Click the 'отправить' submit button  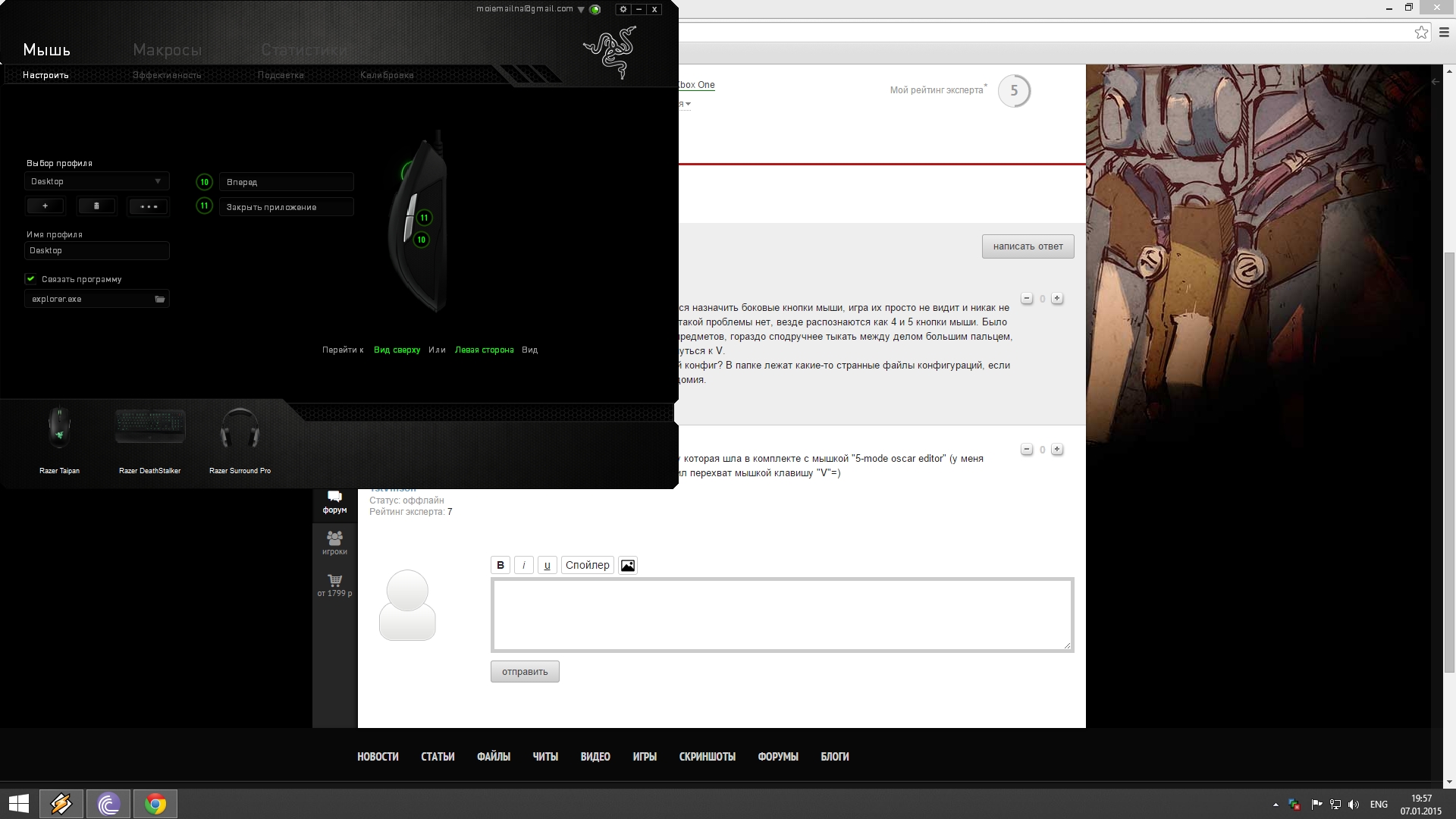pyautogui.click(x=524, y=672)
